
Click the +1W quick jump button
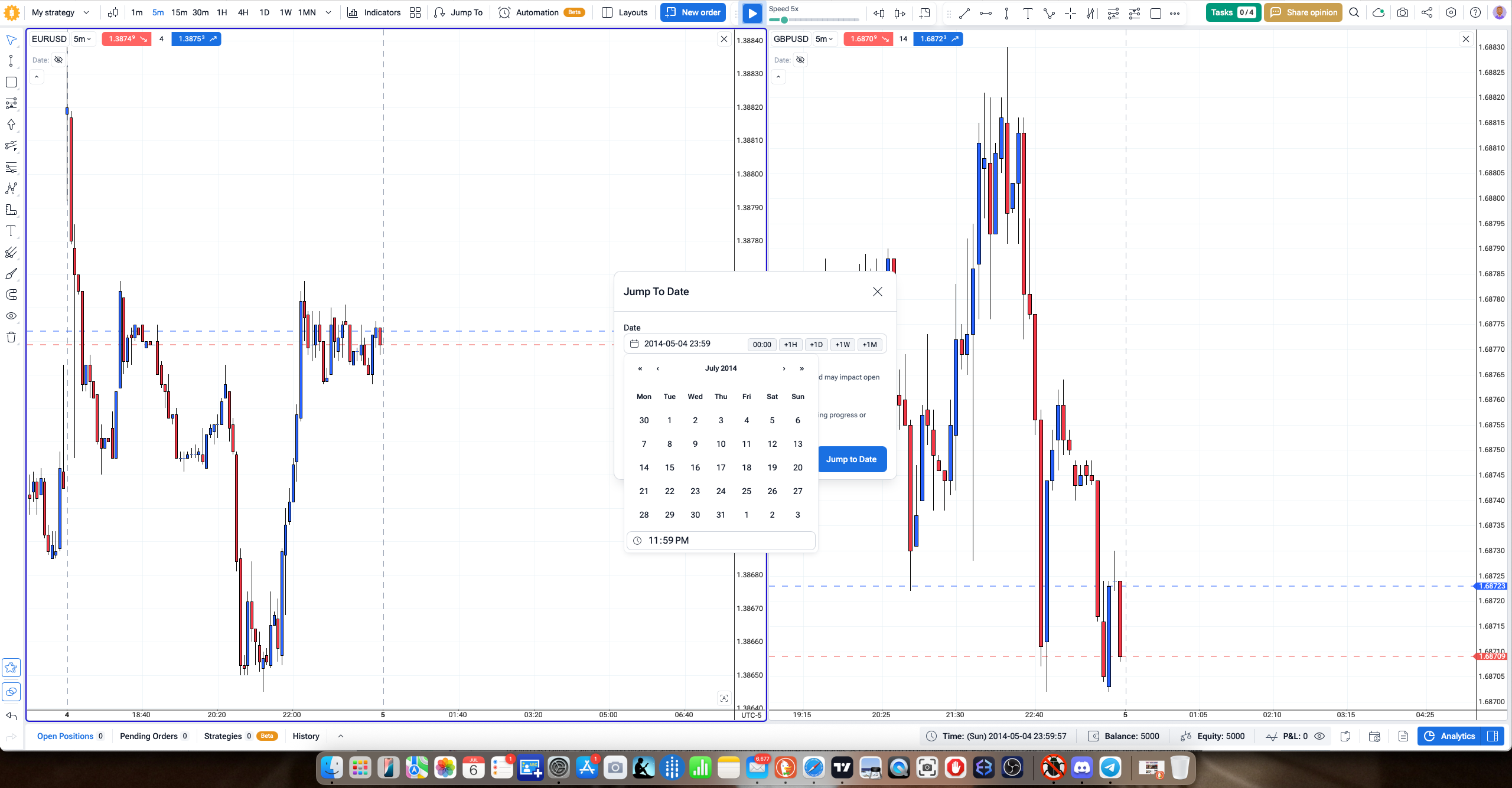843,345
